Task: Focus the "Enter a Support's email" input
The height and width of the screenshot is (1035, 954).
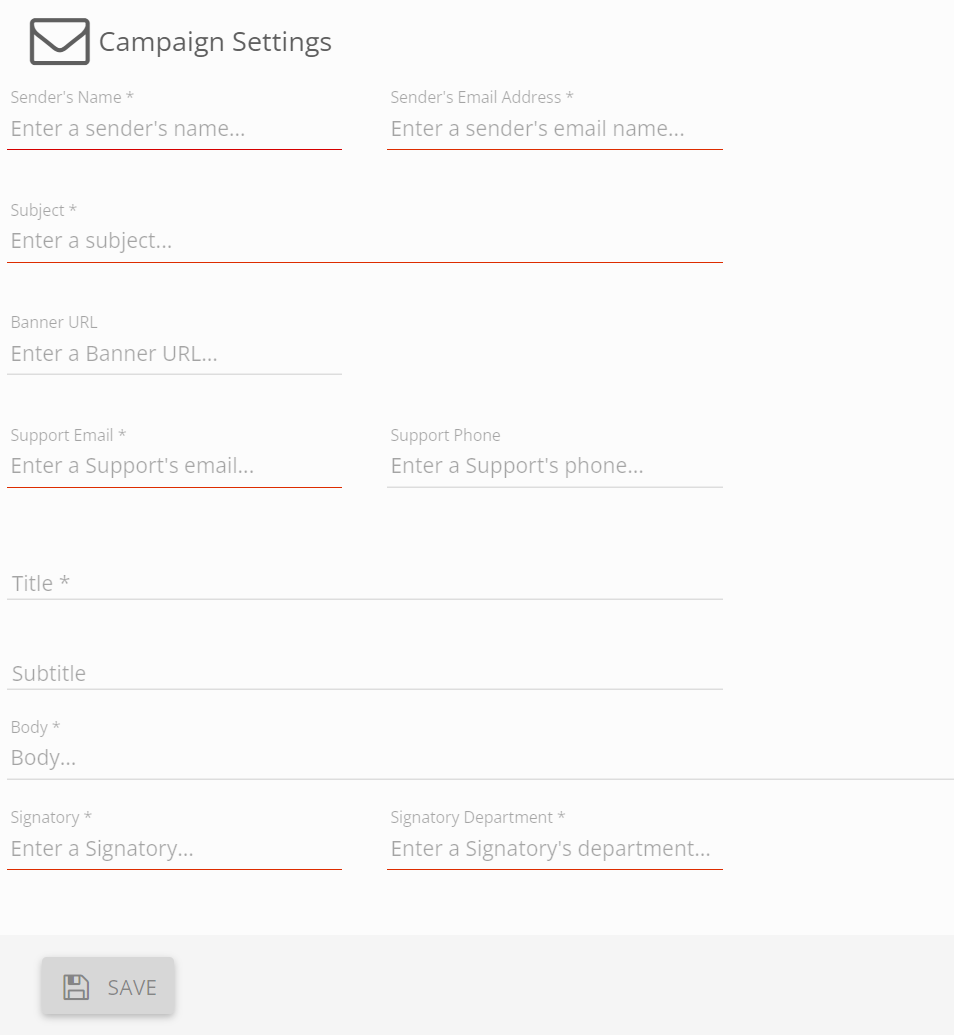Action: coord(174,466)
